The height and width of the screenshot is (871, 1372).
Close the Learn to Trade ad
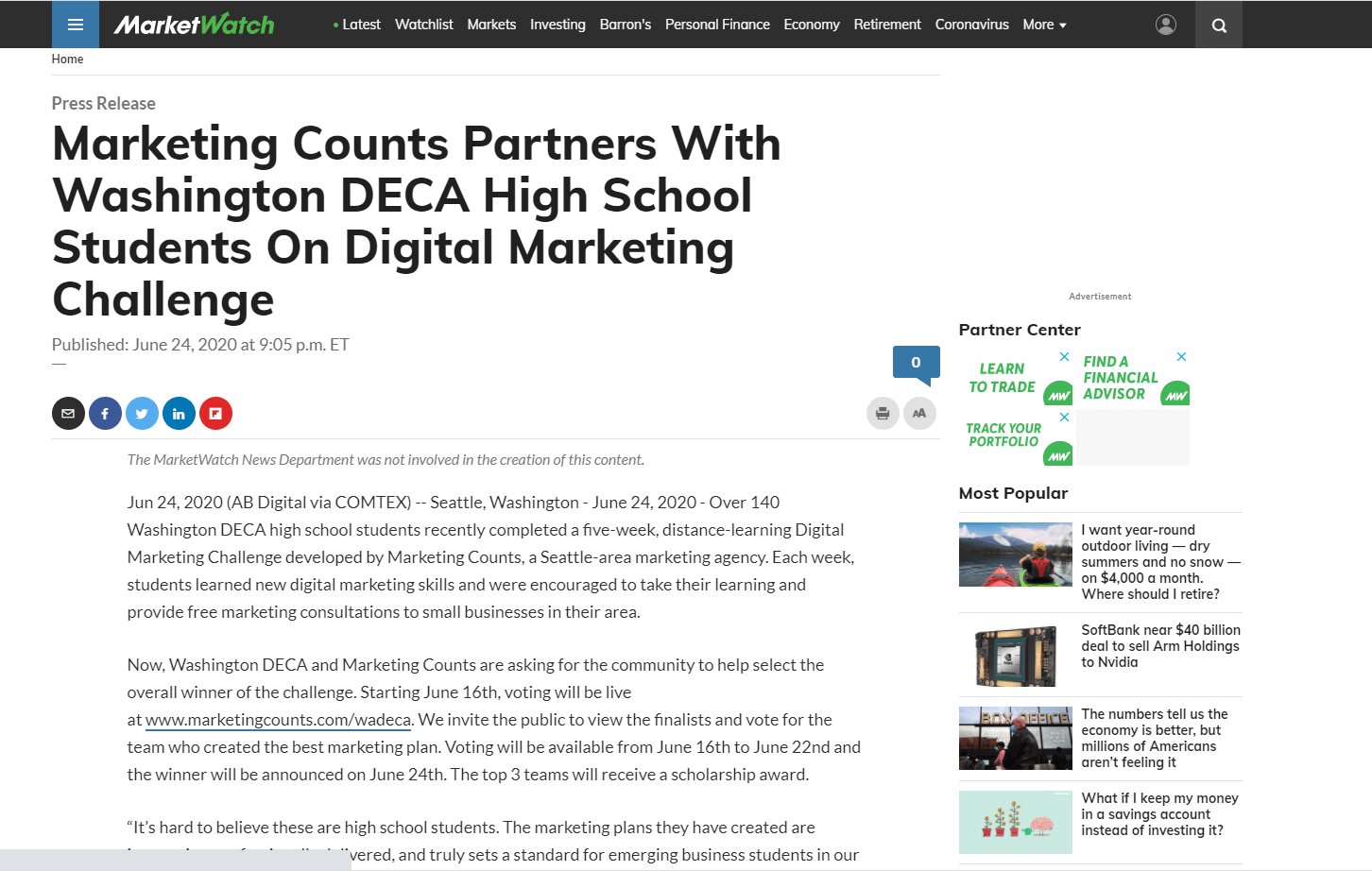coord(1064,357)
